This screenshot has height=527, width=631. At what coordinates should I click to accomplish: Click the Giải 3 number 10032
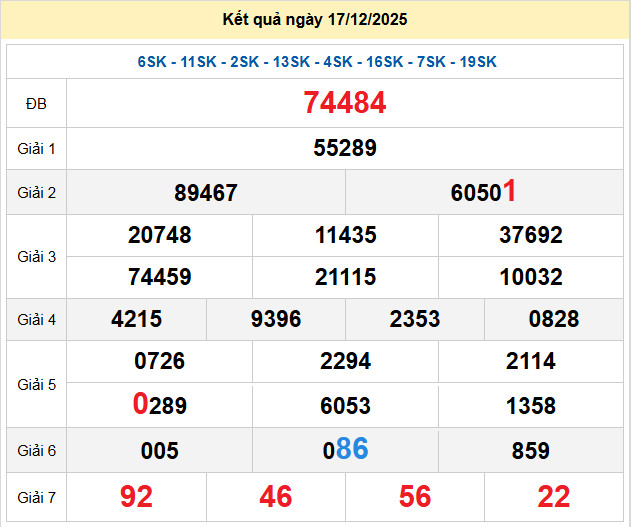(x=531, y=277)
